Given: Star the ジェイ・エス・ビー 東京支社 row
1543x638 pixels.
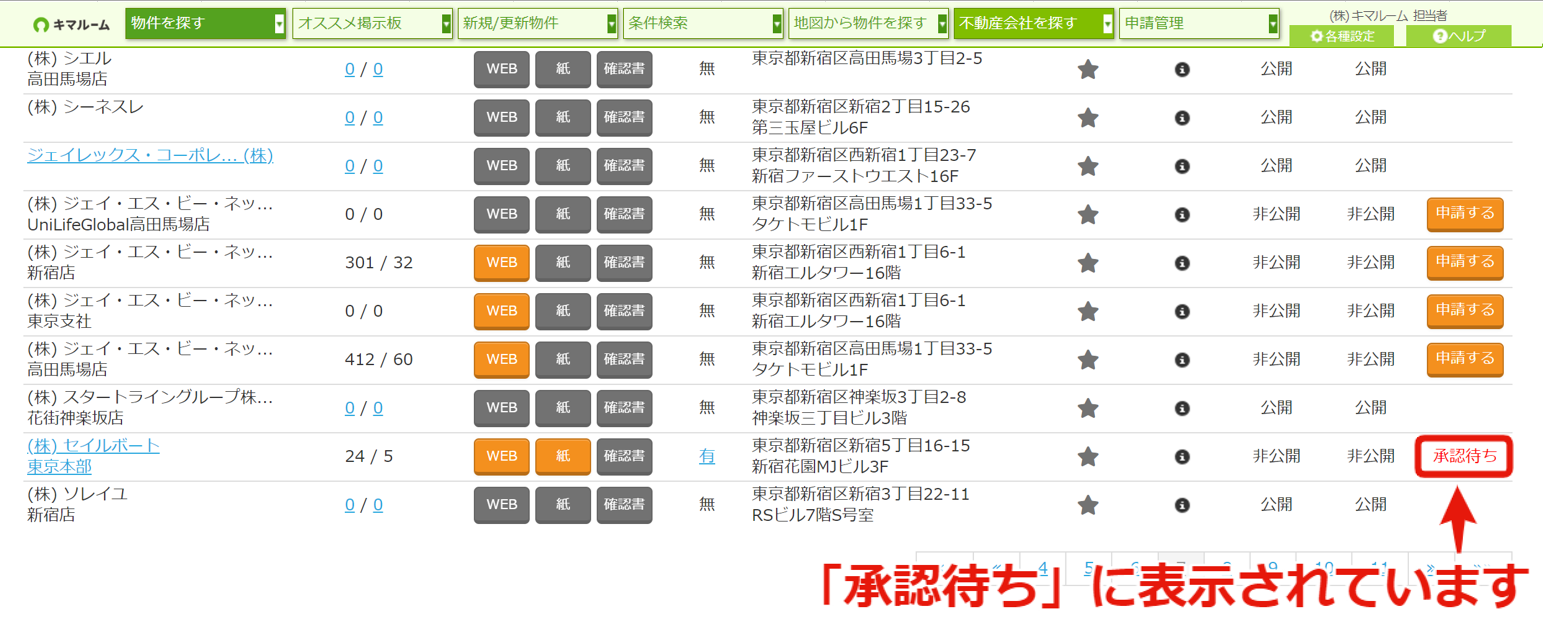Looking at the screenshot, I should pos(1088,311).
